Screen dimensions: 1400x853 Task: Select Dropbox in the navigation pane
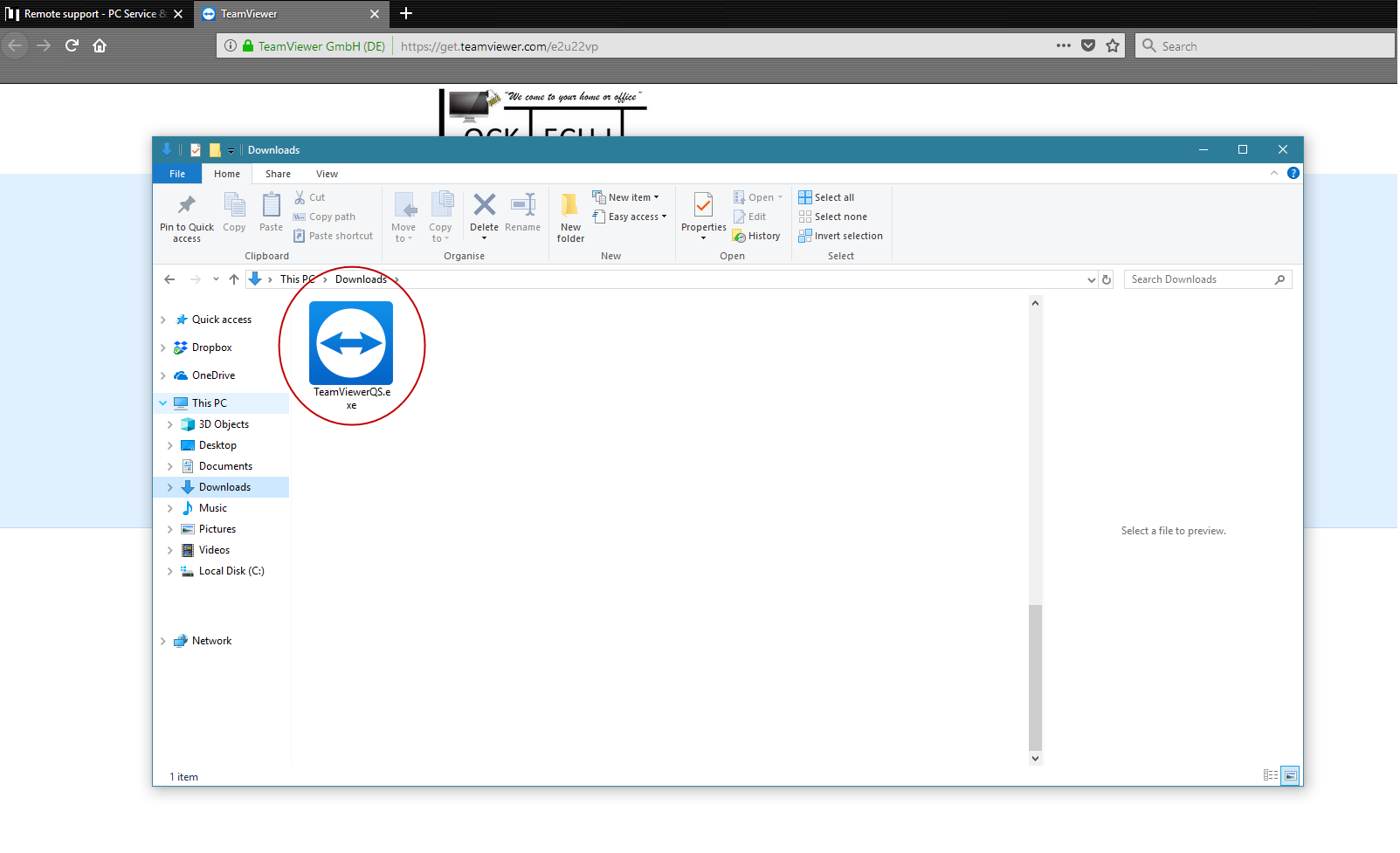point(211,347)
